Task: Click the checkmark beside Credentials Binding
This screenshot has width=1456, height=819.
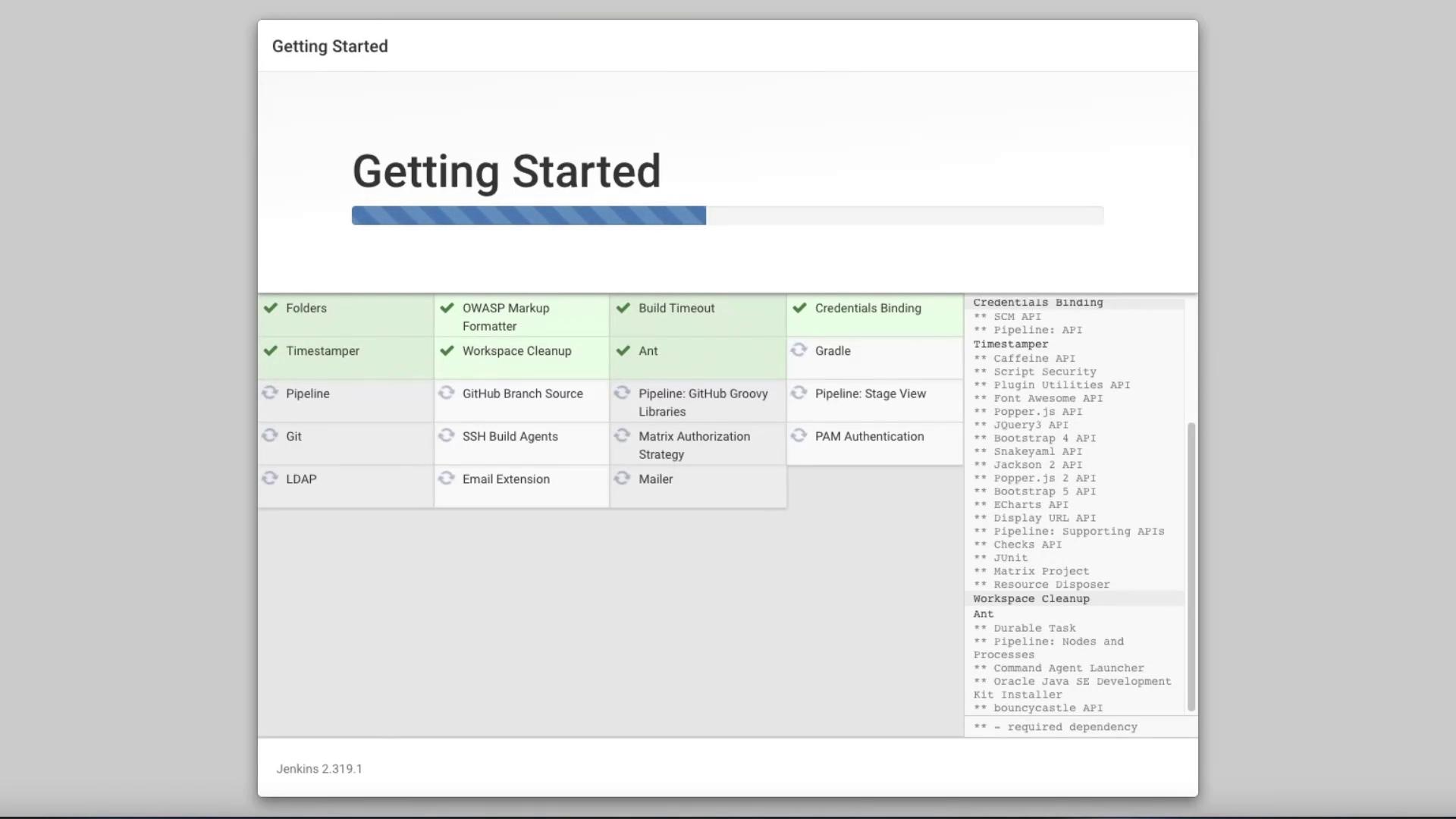Action: (799, 308)
